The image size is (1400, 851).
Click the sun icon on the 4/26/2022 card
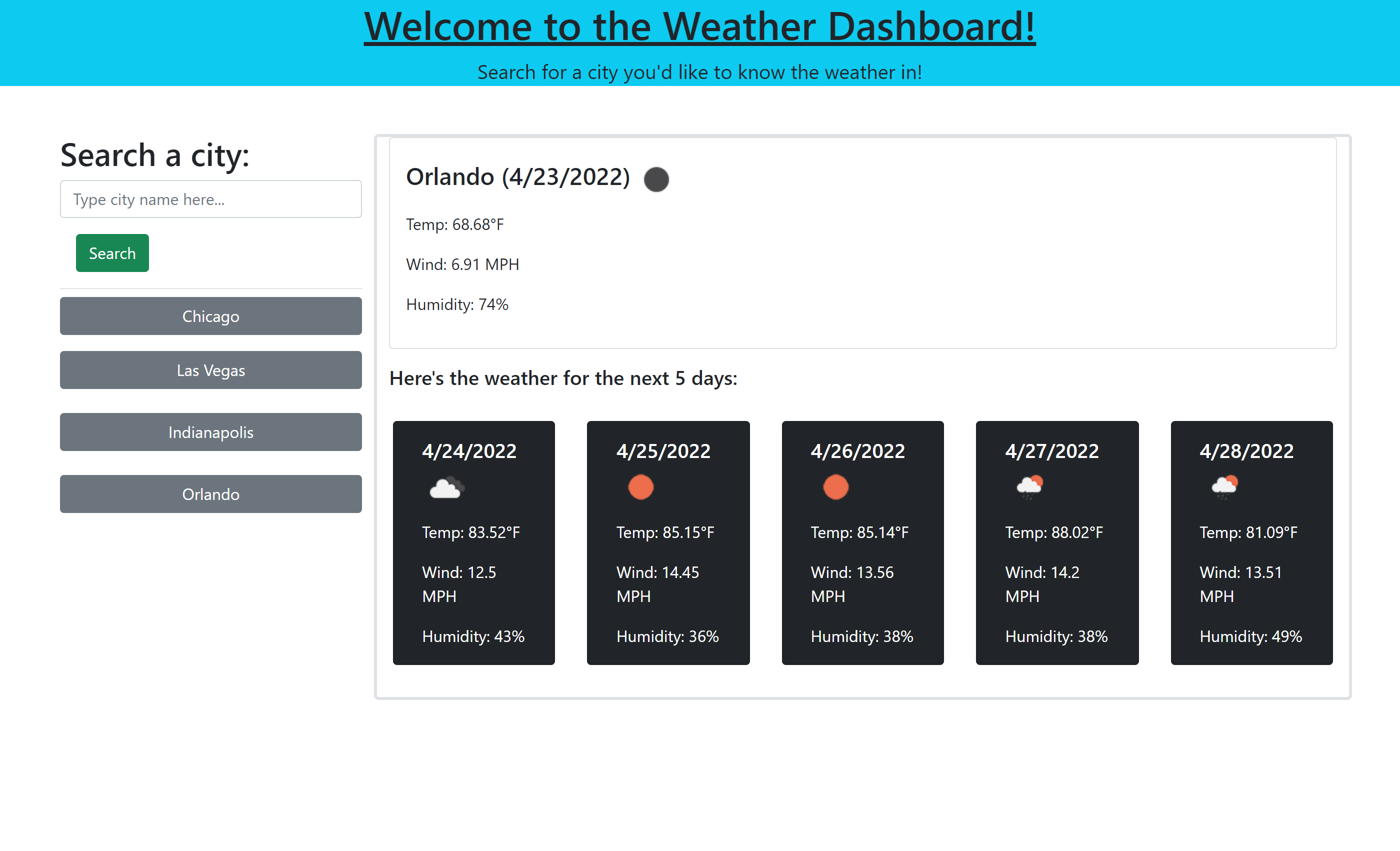[x=835, y=487]
